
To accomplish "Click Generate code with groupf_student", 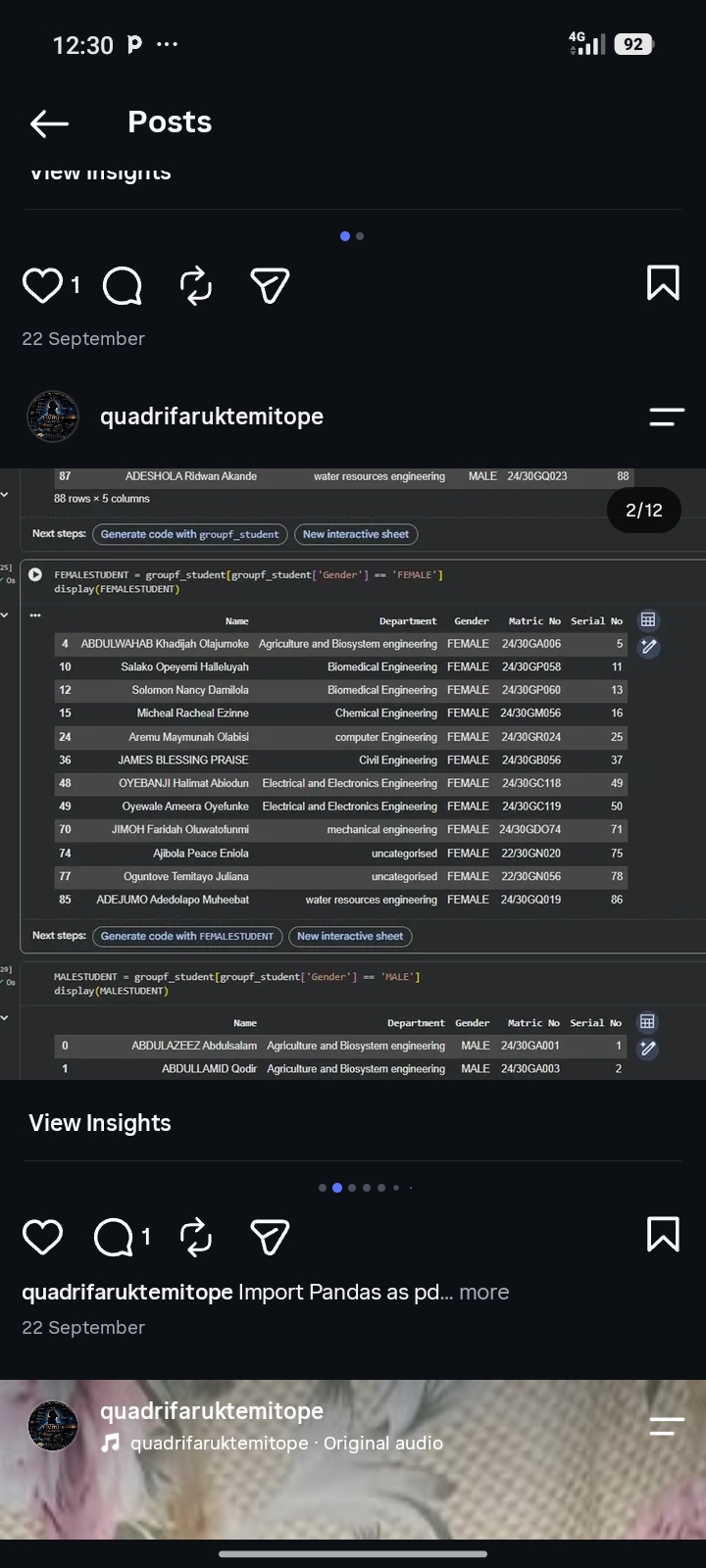I will coord(190,534).
